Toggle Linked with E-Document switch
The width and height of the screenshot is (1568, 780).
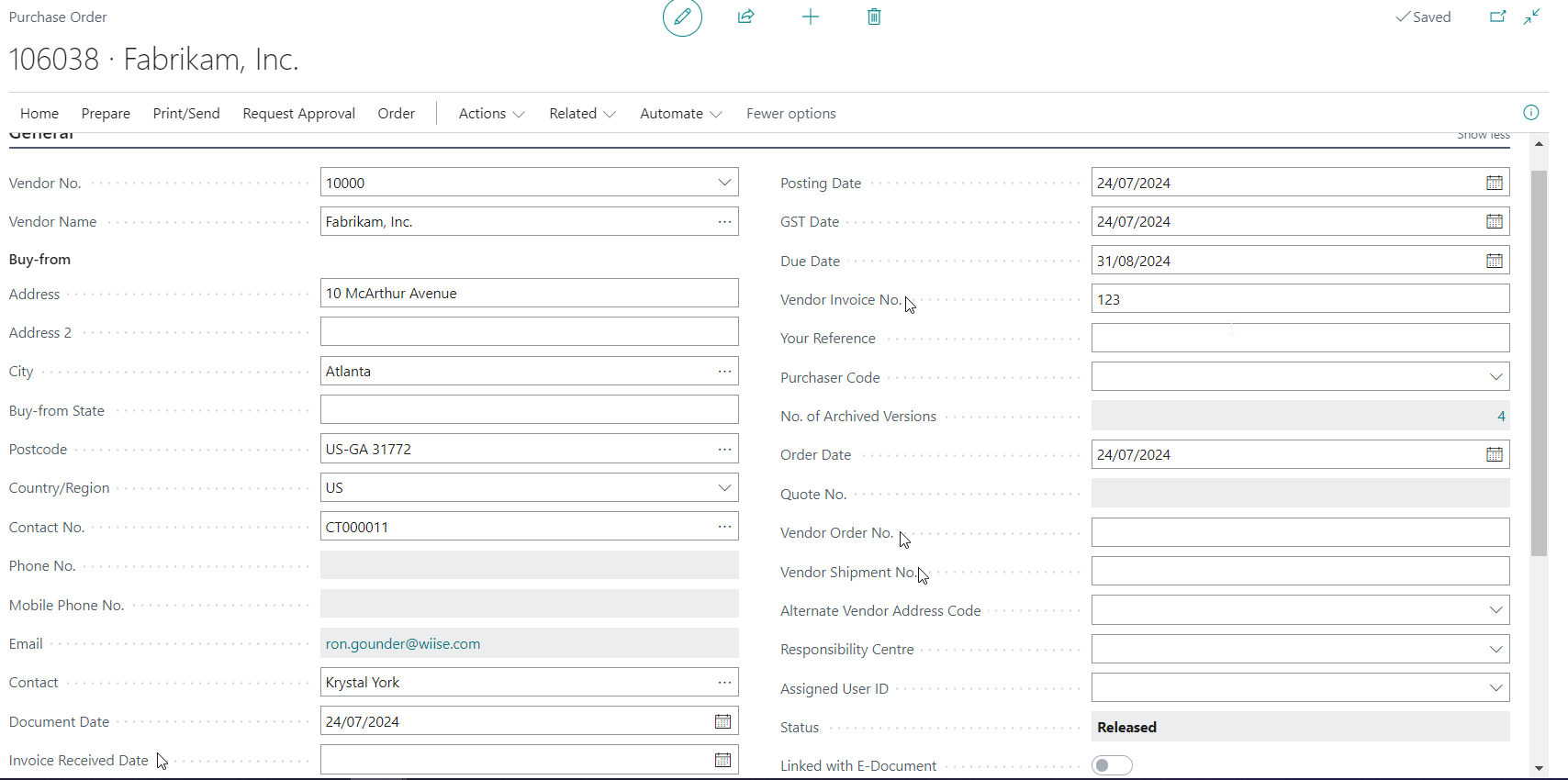pos(1112,765)
